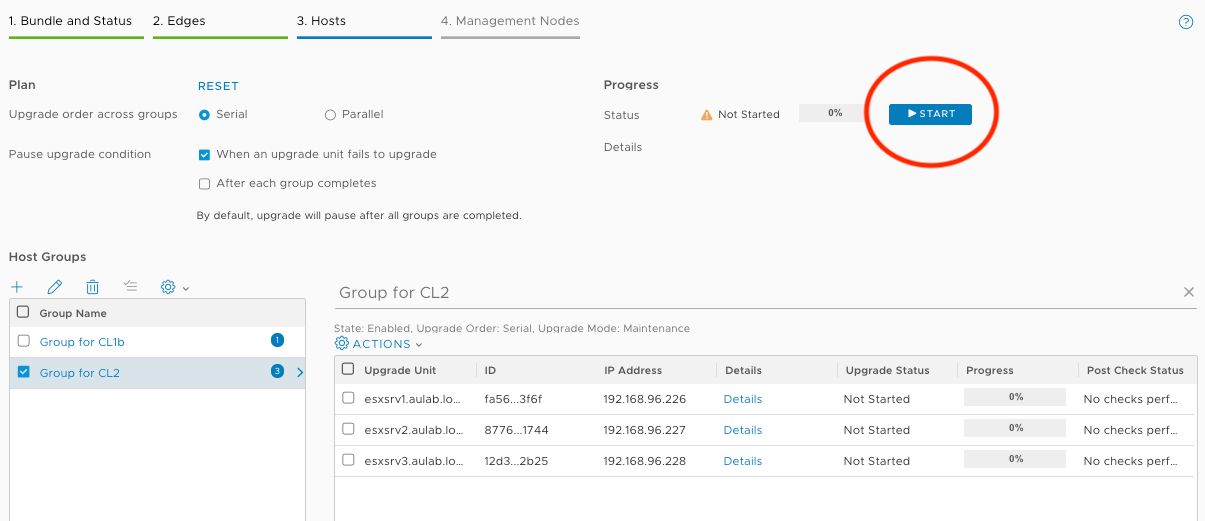Open the host groups gear dropdown

click(174, 287)
